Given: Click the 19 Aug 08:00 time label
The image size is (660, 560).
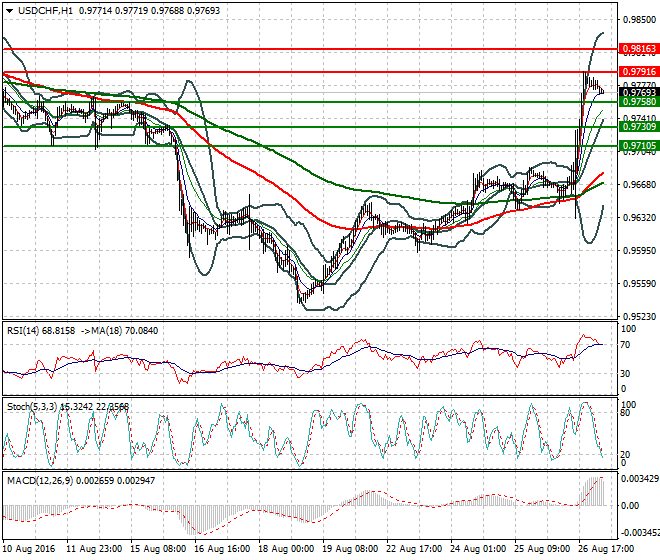Looking at the screenshot, I should [350, 549].
